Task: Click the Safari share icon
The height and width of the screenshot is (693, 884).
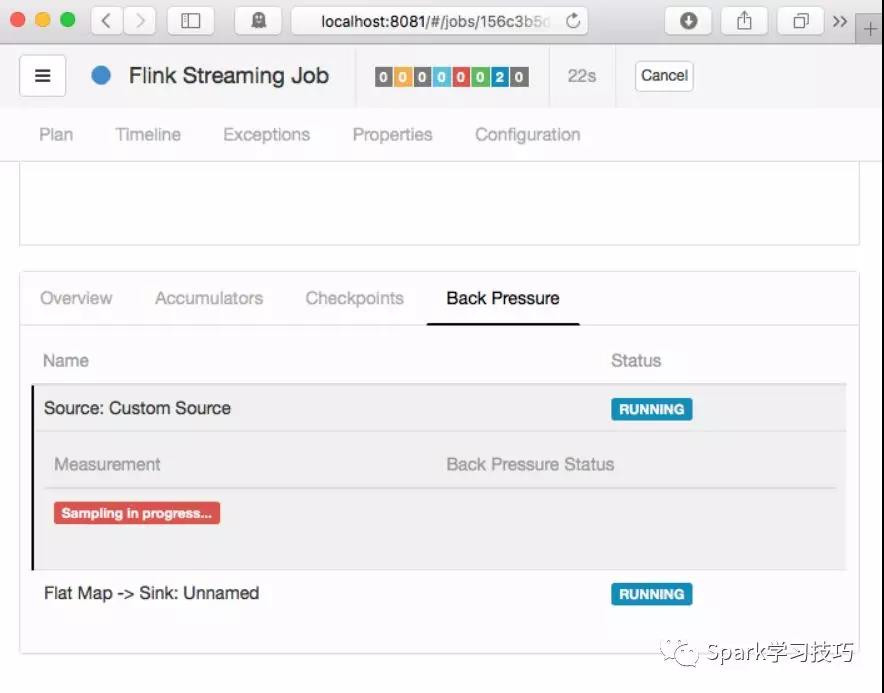Action: [x=744, y=21]
